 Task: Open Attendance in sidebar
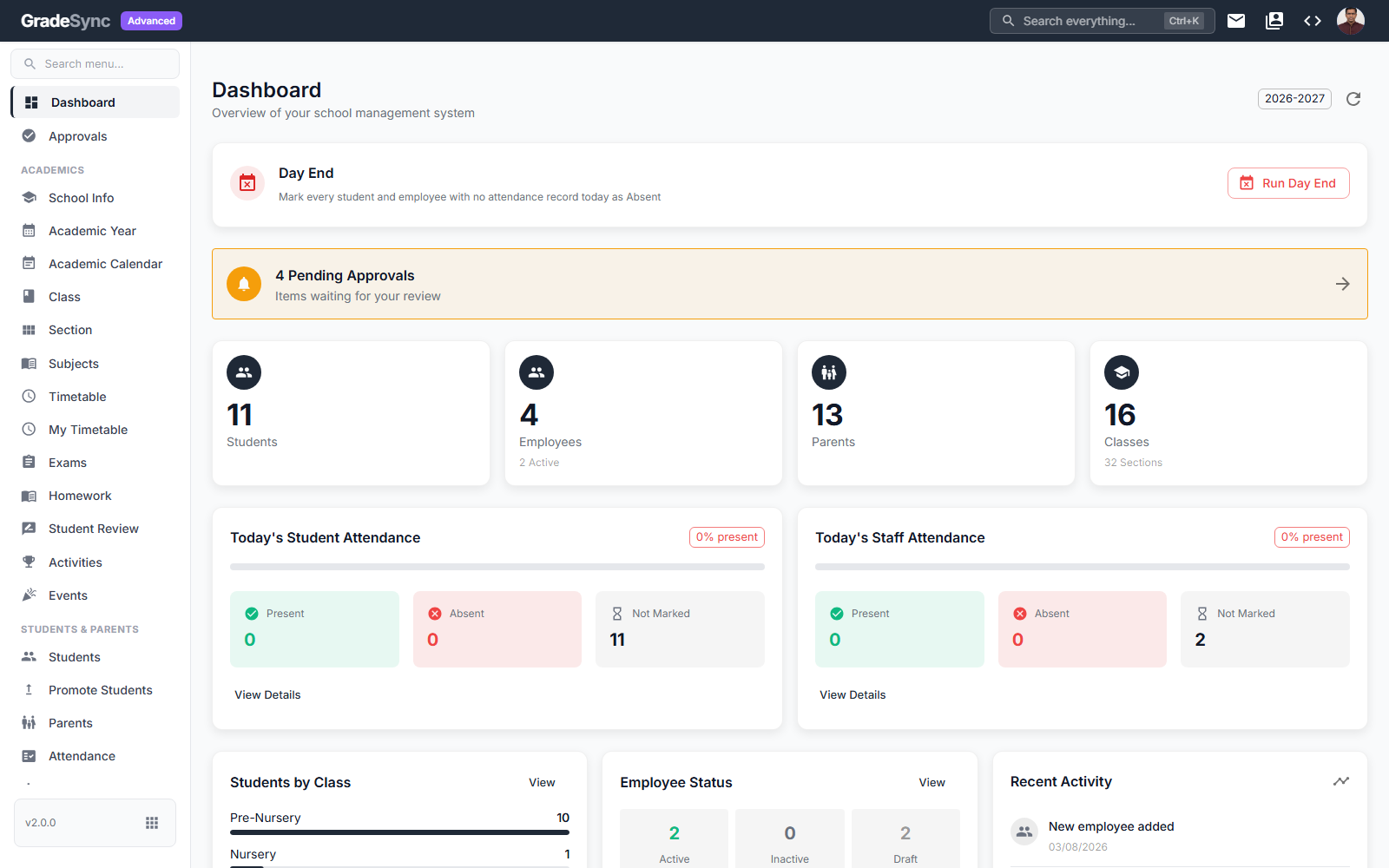click(95, 756)
